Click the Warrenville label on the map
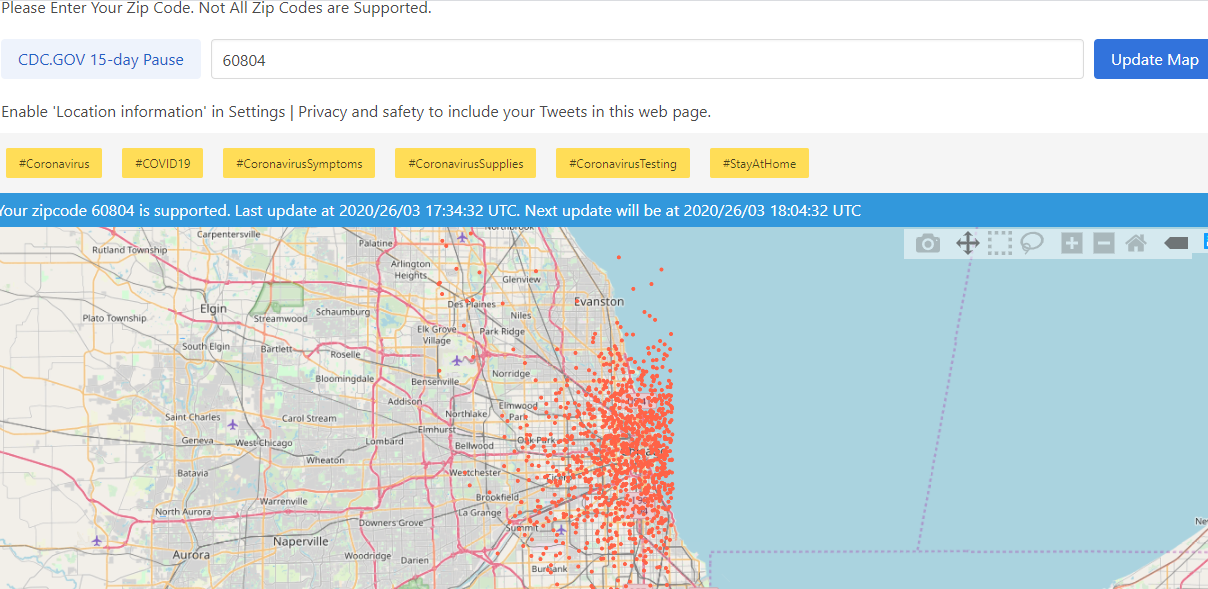 tap(283, 500)
